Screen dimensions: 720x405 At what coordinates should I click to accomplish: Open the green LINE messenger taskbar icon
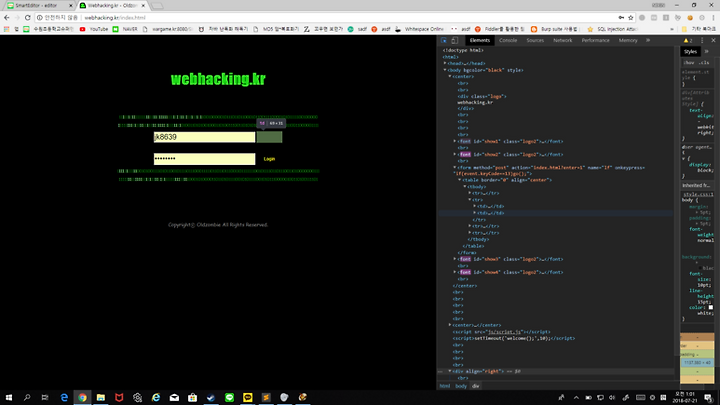(229, 397)
